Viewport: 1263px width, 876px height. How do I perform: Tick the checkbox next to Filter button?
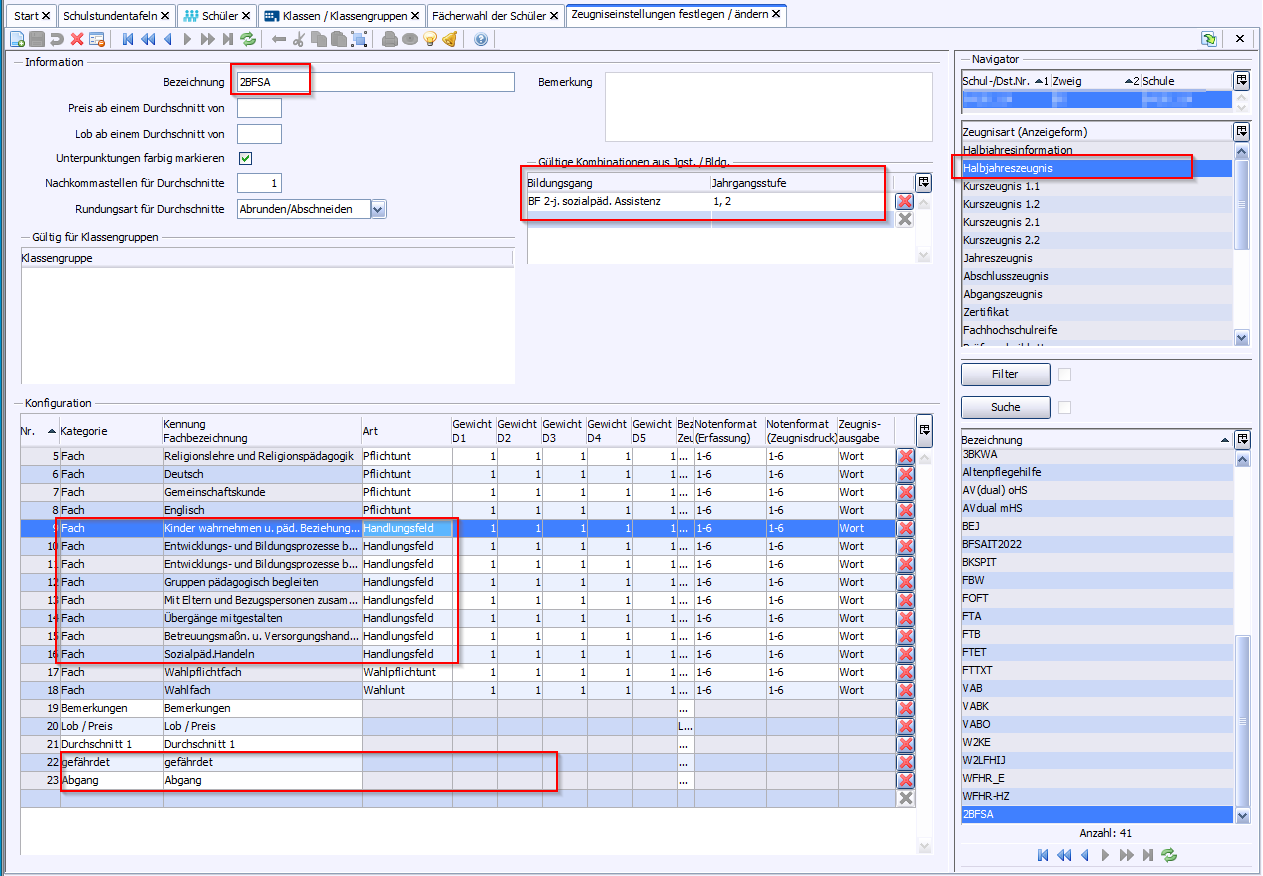click(x=1065, y=374)
